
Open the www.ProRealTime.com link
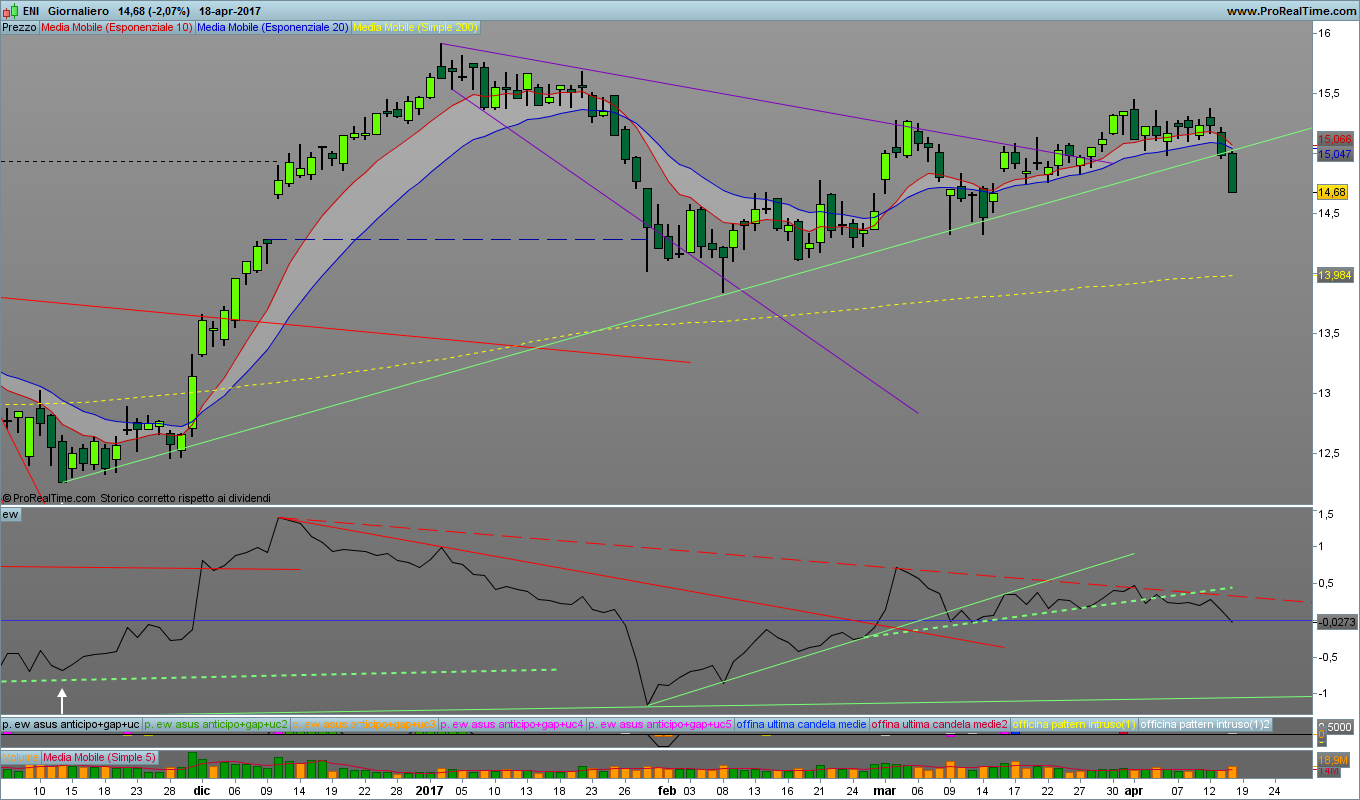pyautogui.click(x=1290, y=11)
